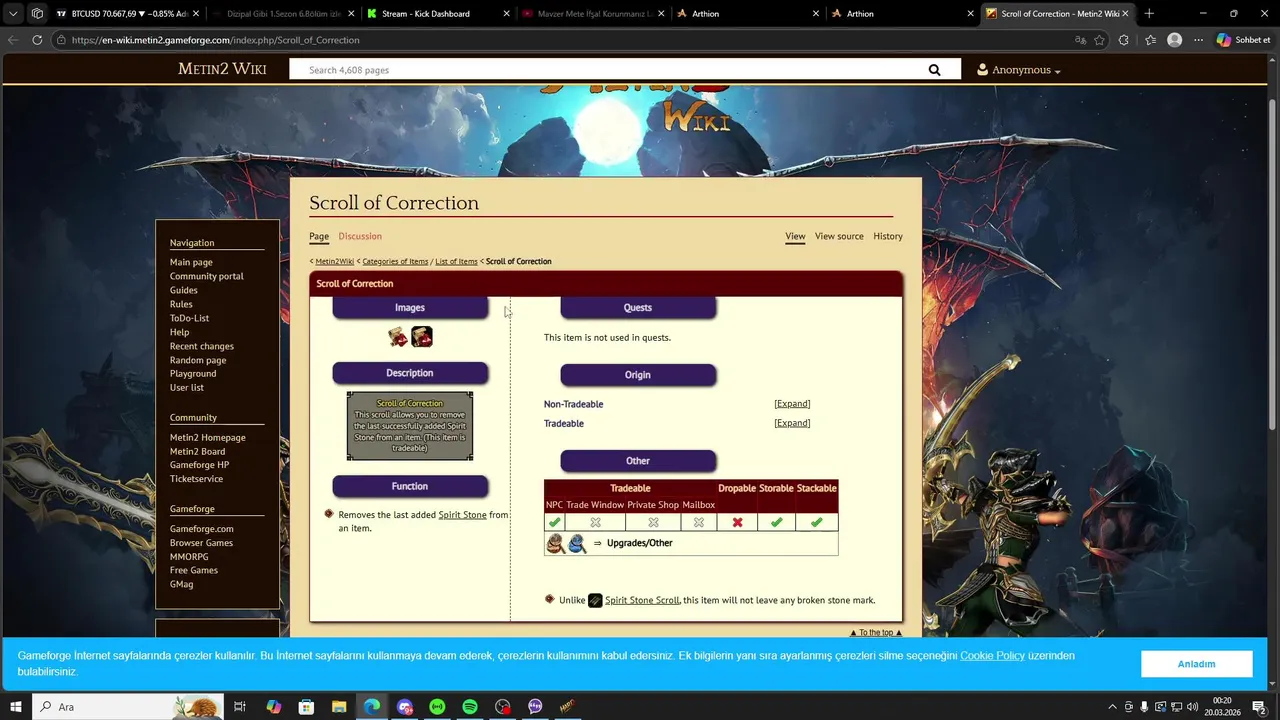
Task: Open the browser extensions icon
Action: click(x=1124, y=40)
